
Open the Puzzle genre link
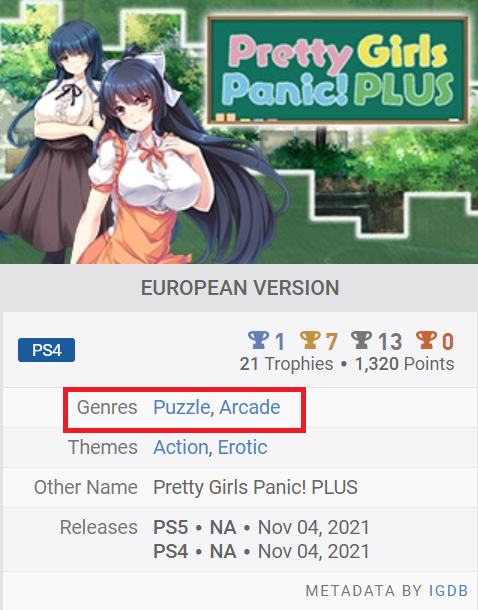click(x=182, y=407)
